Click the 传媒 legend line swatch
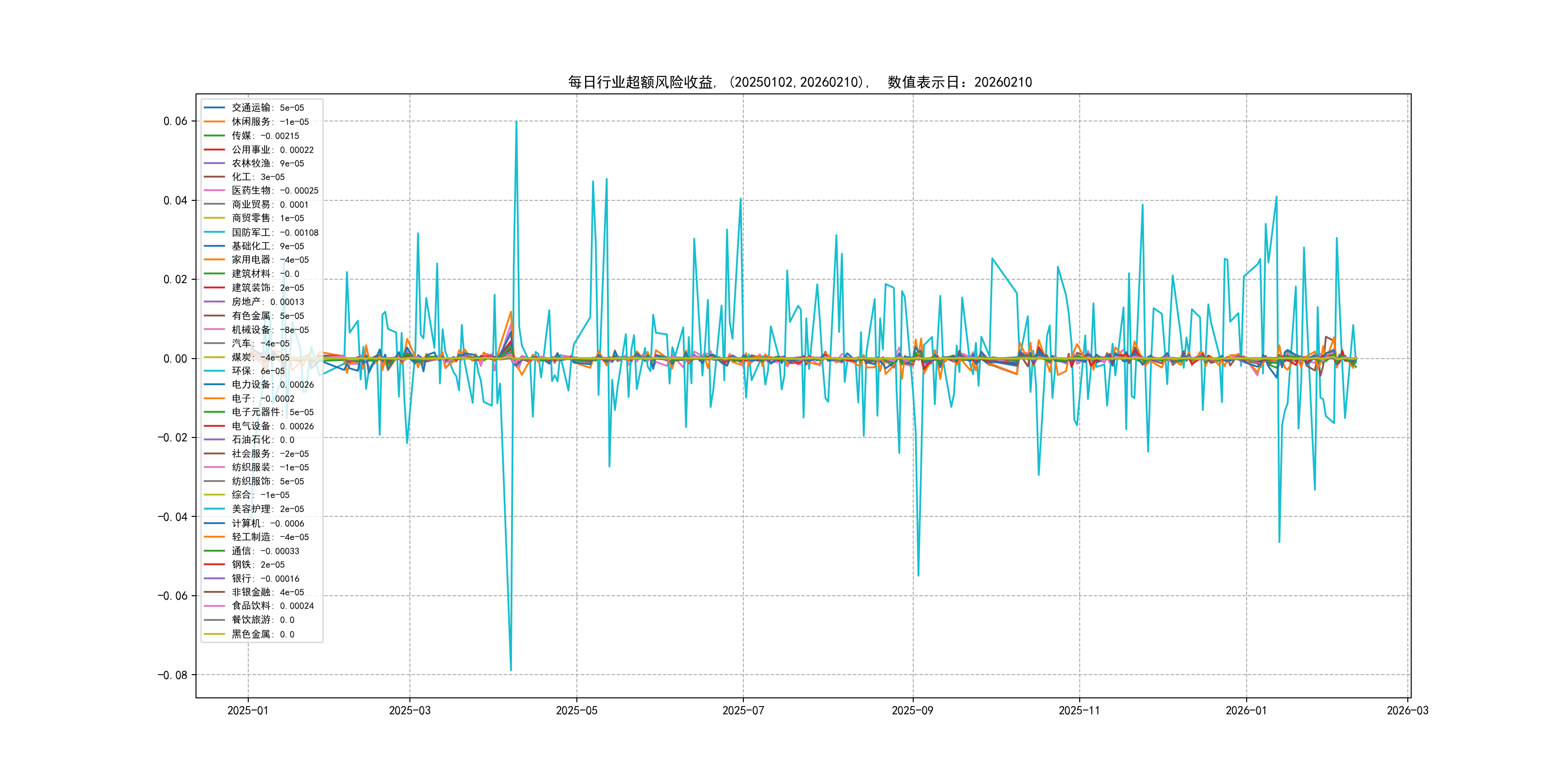This screenshot has height=784, width=1568. [214, 136]
